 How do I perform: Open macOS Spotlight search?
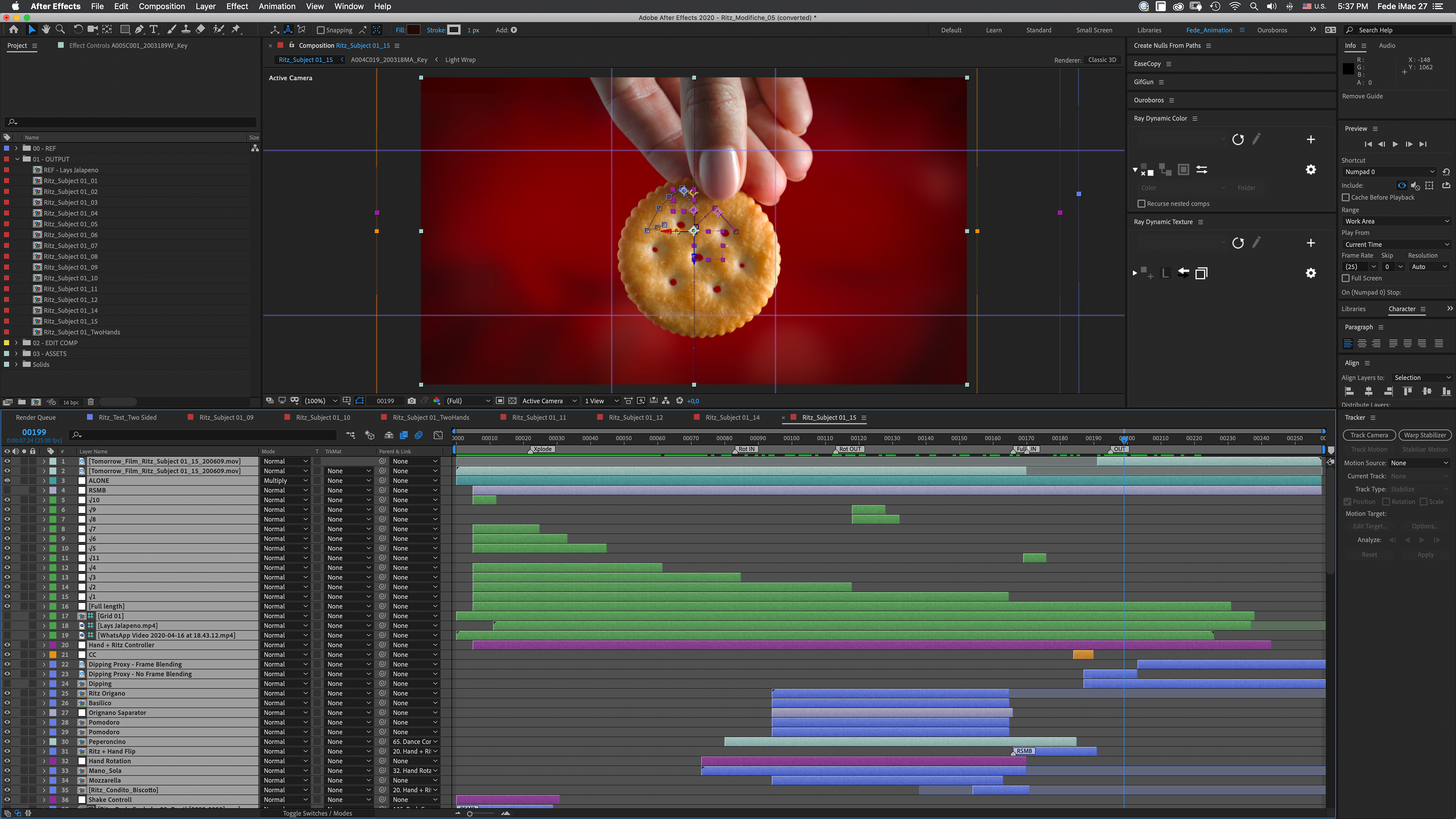(1254, 6)
